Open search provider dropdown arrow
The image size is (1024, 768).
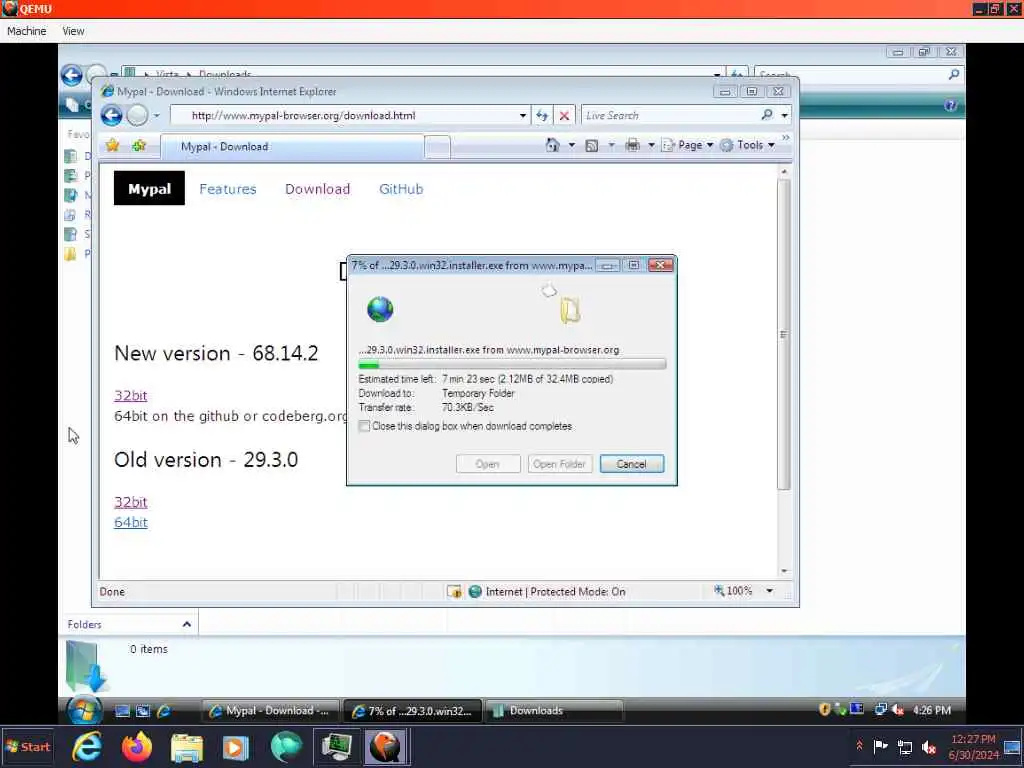(784, 116)
